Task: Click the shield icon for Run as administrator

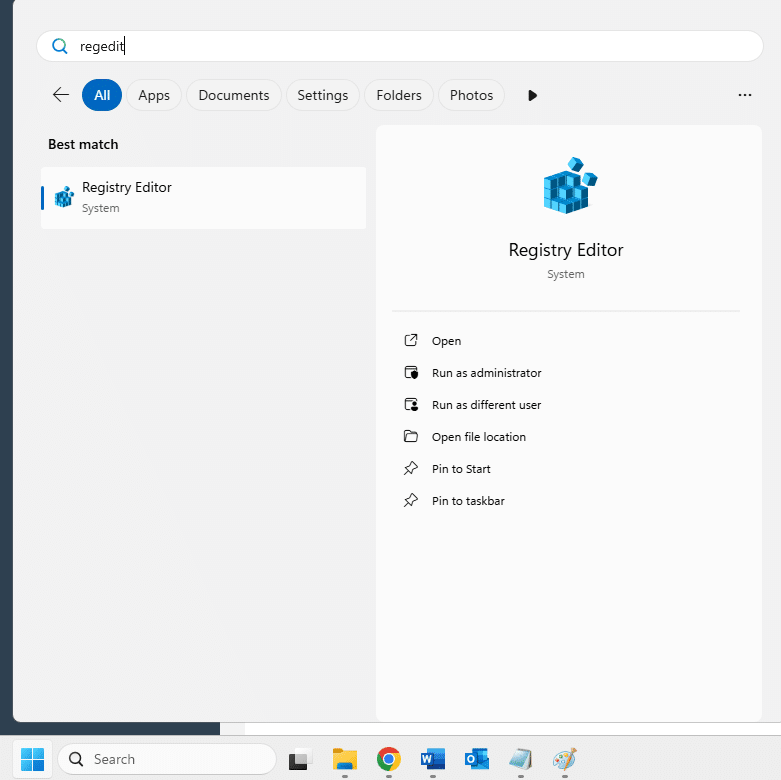Action: (x=411, y=372)
